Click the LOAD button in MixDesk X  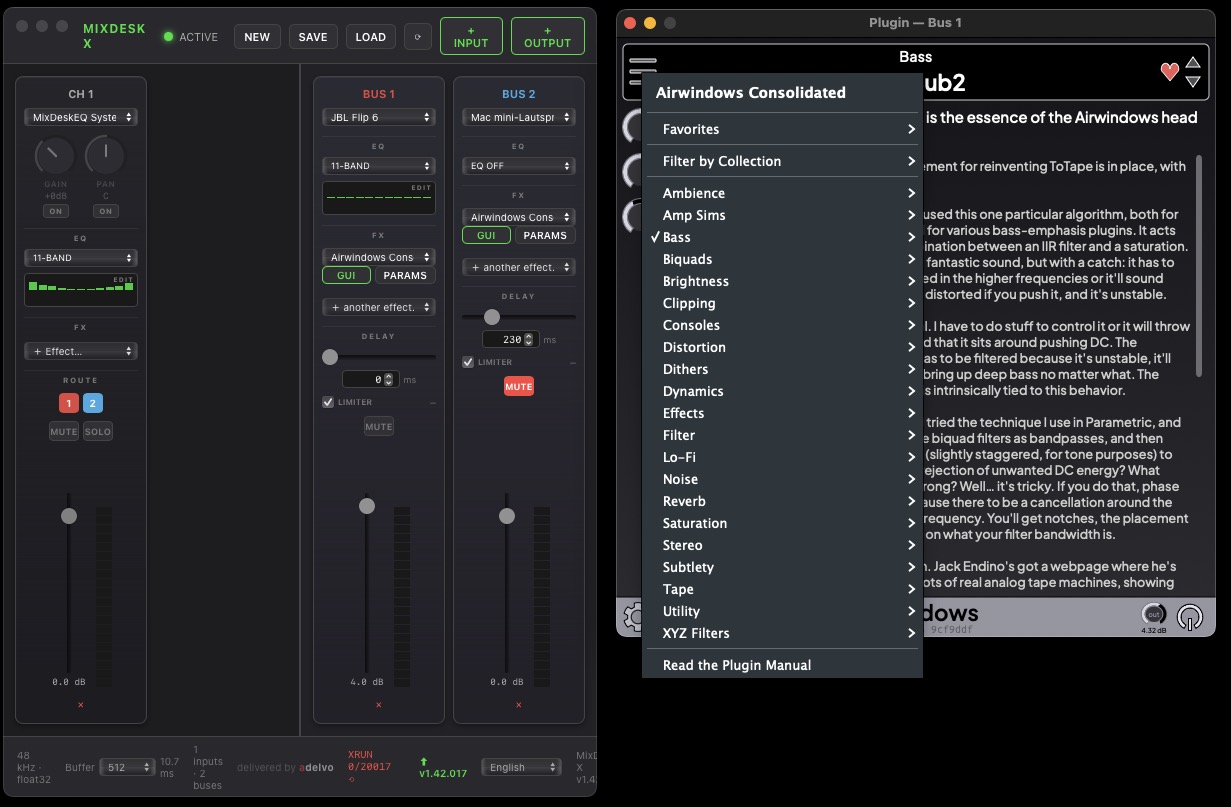[371, 37]
